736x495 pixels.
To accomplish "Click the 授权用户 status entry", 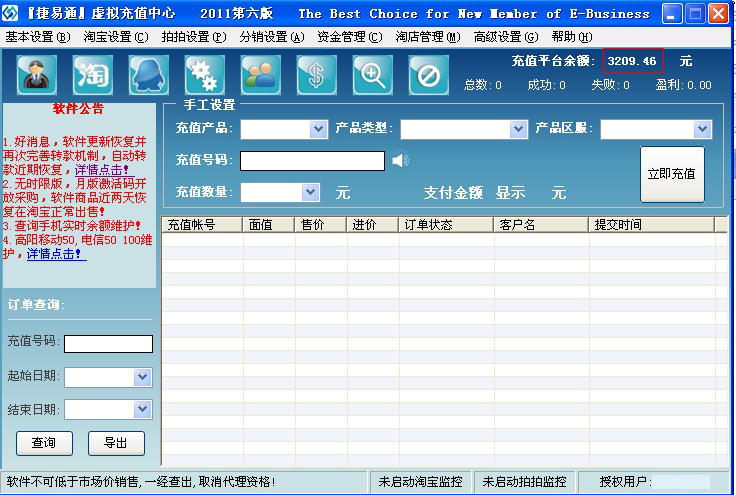I will (654, 482).
